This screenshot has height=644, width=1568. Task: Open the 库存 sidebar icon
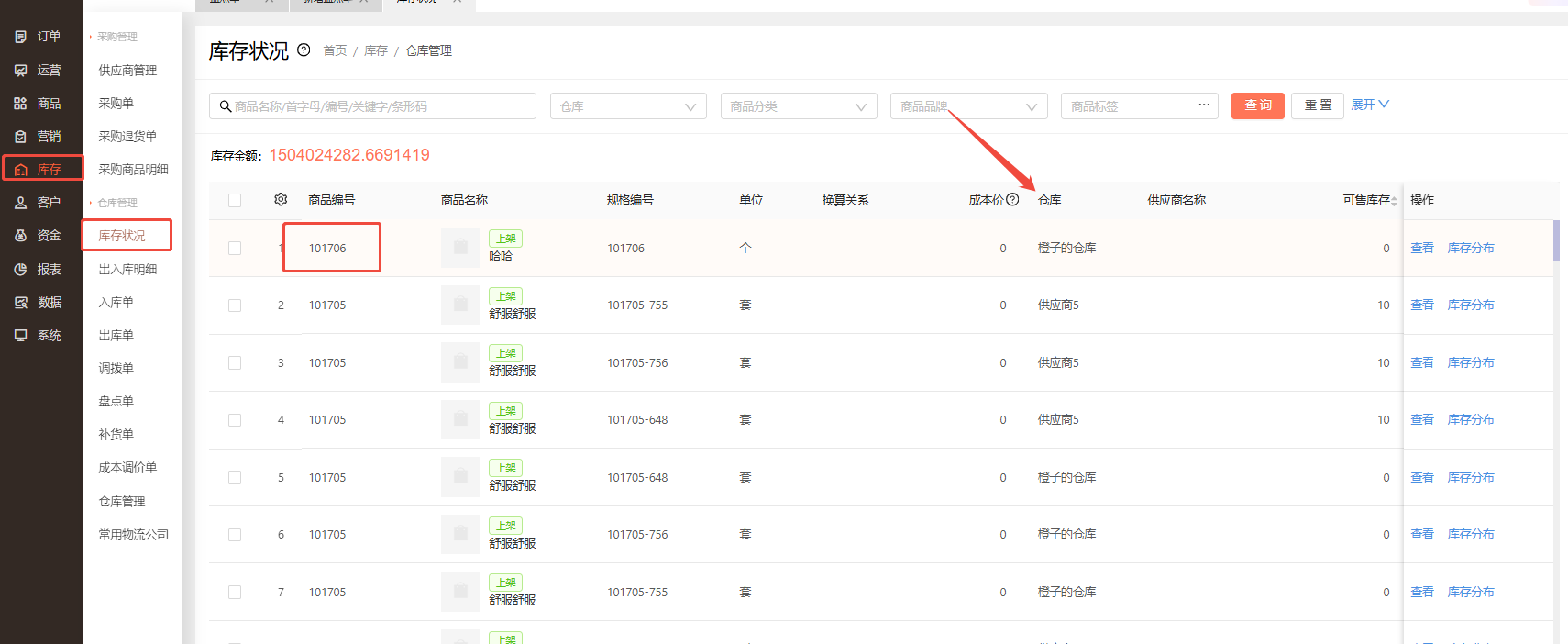coord(20,170)
